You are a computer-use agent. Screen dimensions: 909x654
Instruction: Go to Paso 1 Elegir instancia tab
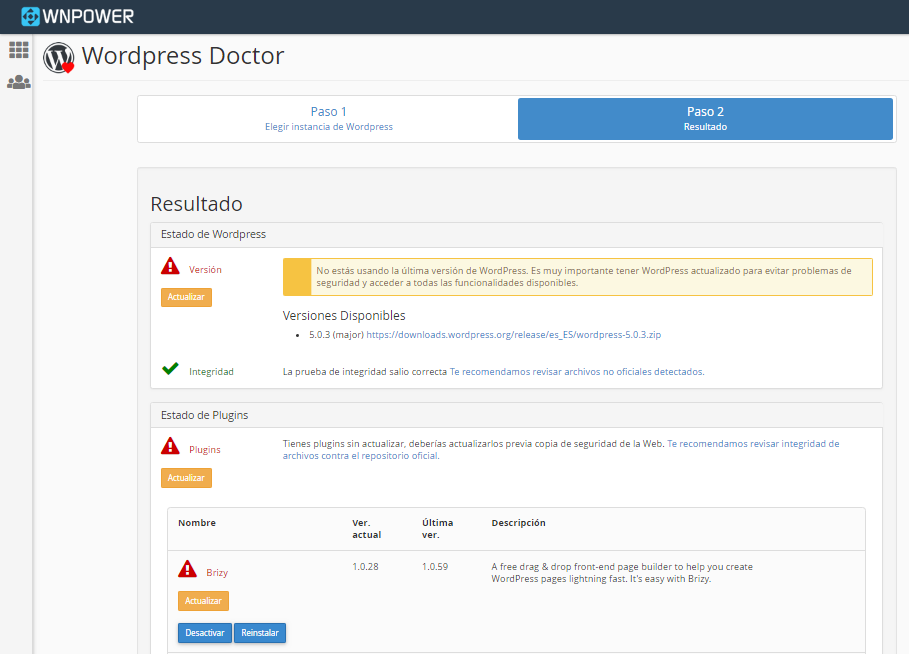(x=329, y=119)
